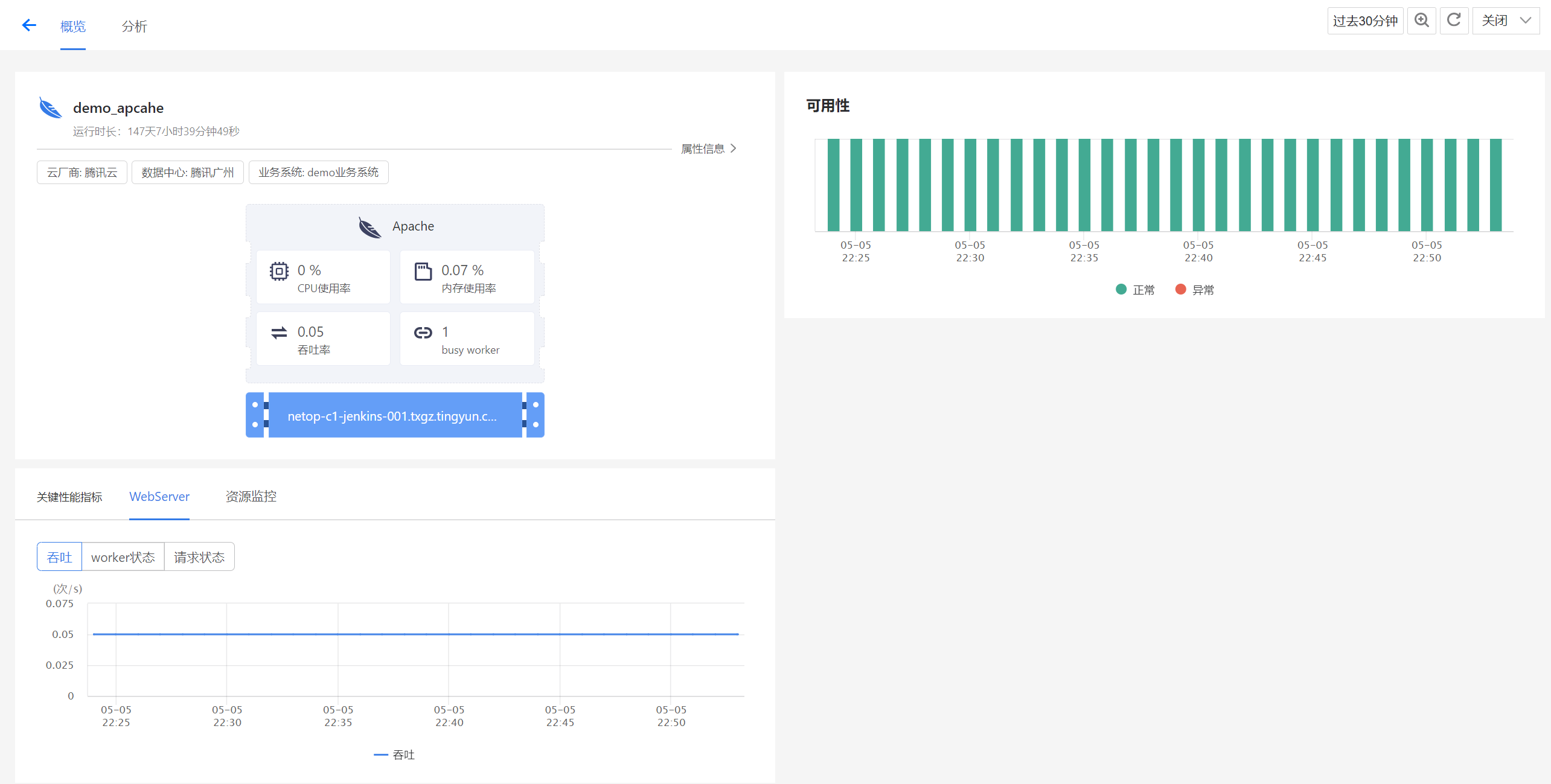Click the back arrow icon

coord(29,25)
